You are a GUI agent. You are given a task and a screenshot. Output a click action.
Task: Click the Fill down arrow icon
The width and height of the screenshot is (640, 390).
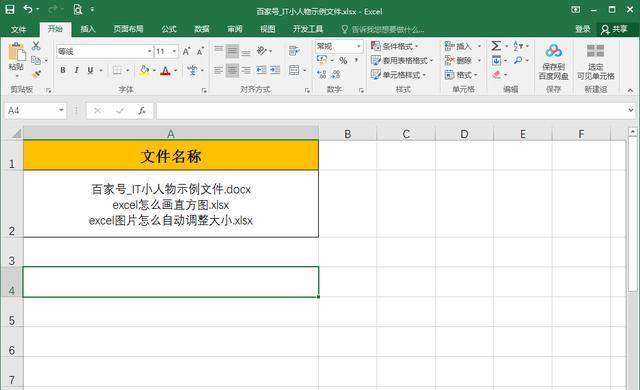click(x=496, y=60)
